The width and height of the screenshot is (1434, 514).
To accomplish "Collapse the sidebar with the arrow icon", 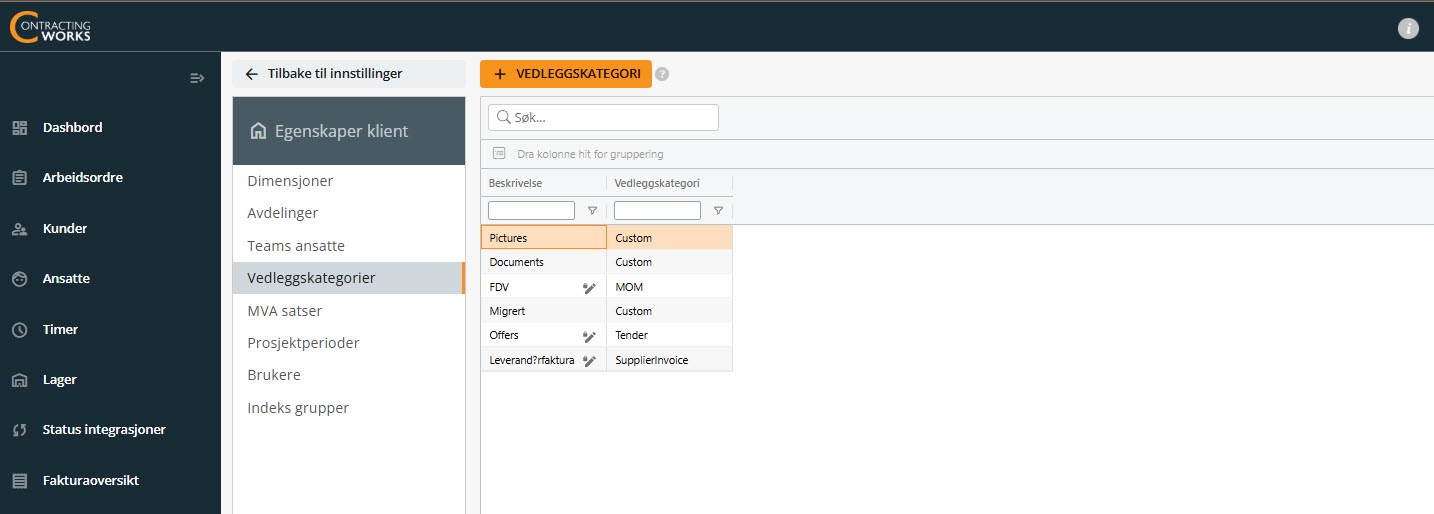I will coord(197,78).
